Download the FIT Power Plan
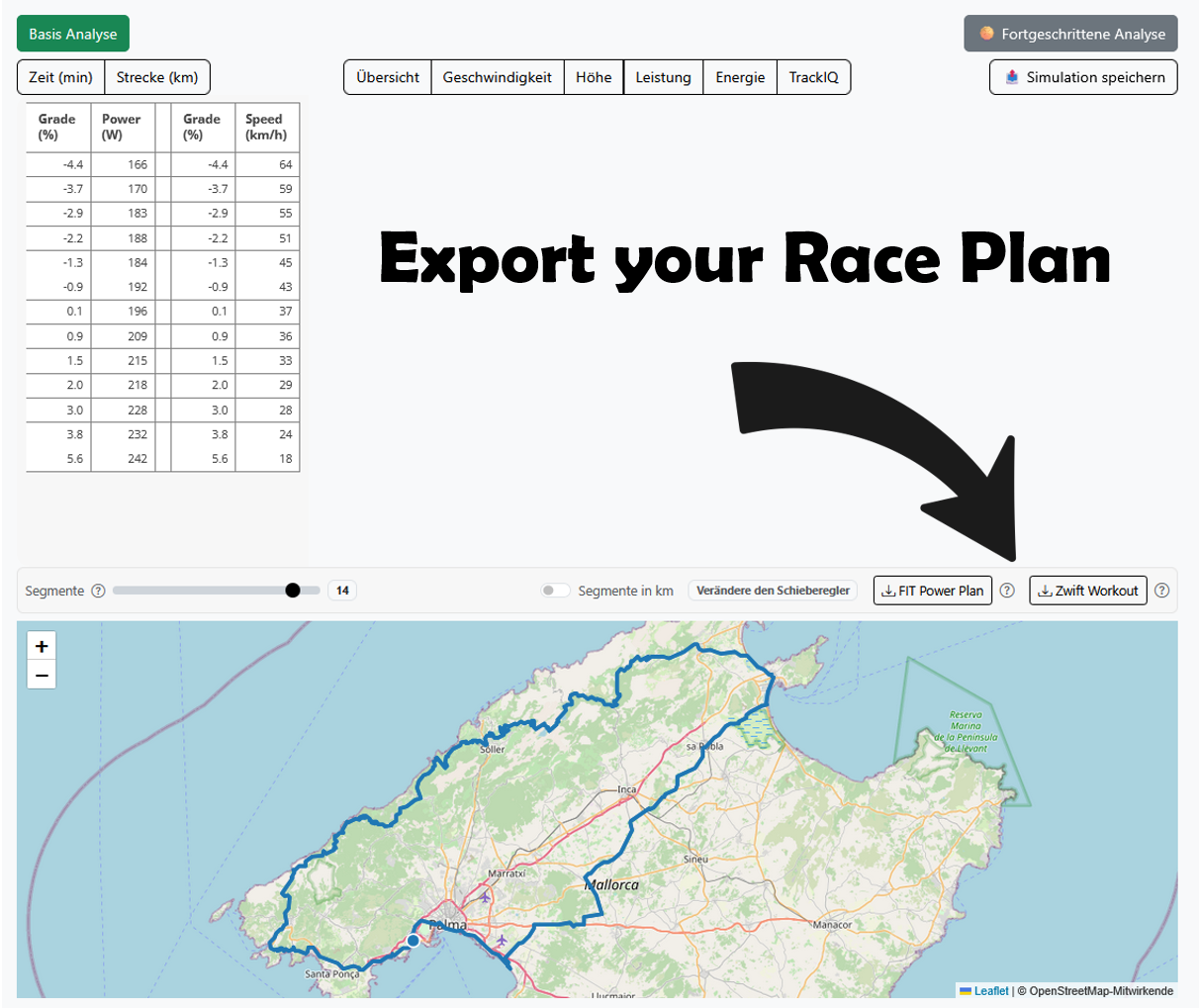 [x=932, y=591]
